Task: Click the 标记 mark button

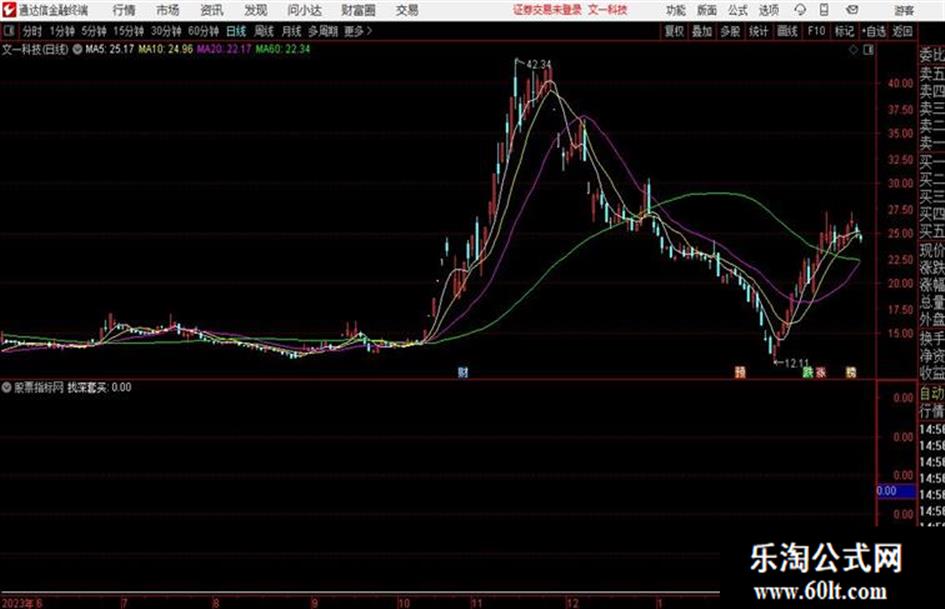Action: [844, 31]
